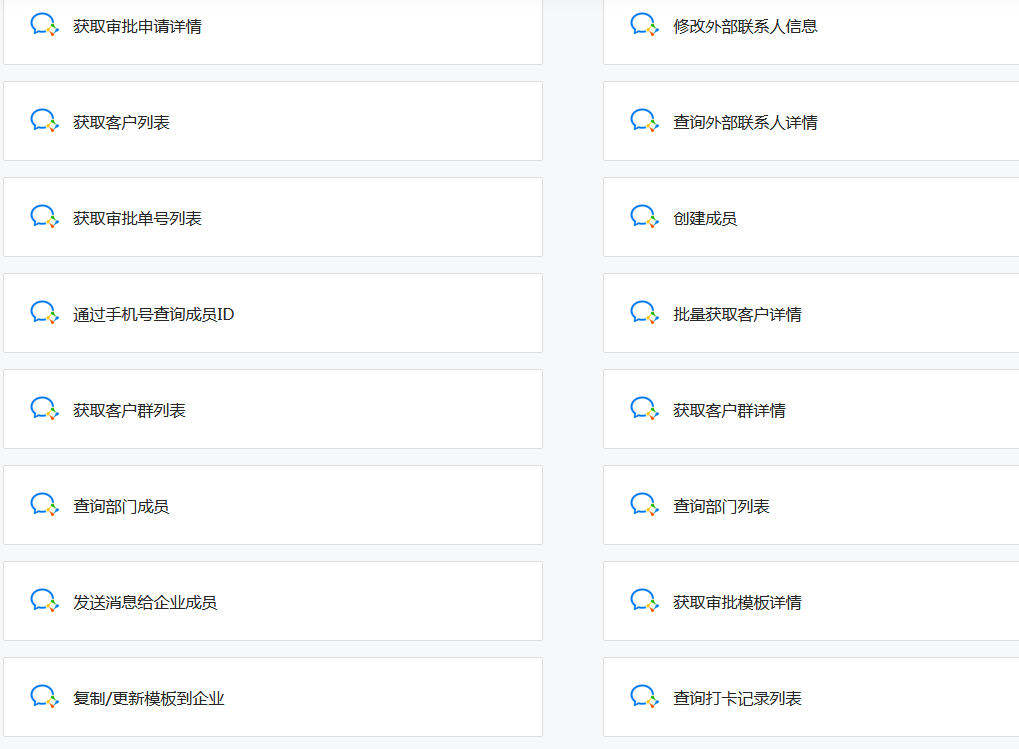Click the WeCom icon beside 获取审批模板详情

coord(645,602)
